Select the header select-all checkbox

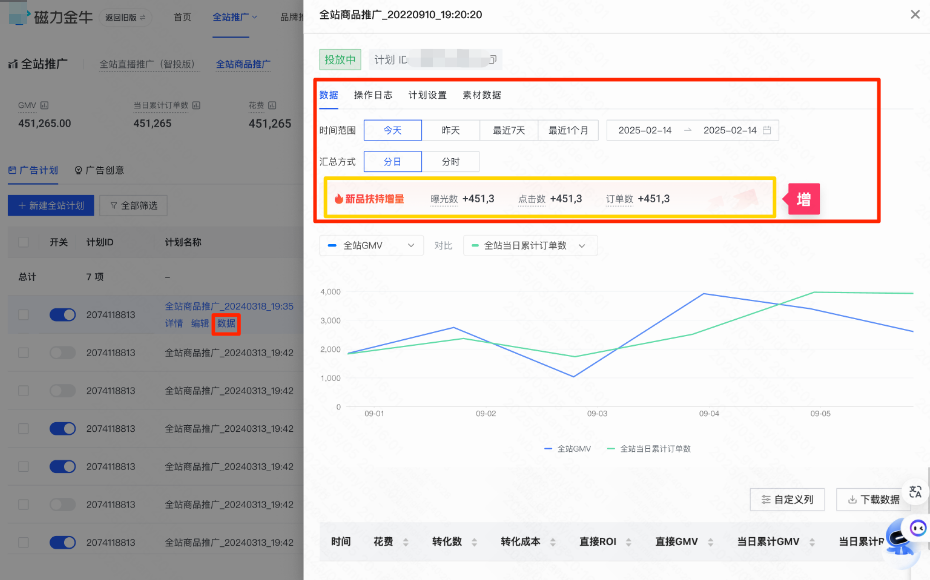pyautogui.click(x=23, y=242)
